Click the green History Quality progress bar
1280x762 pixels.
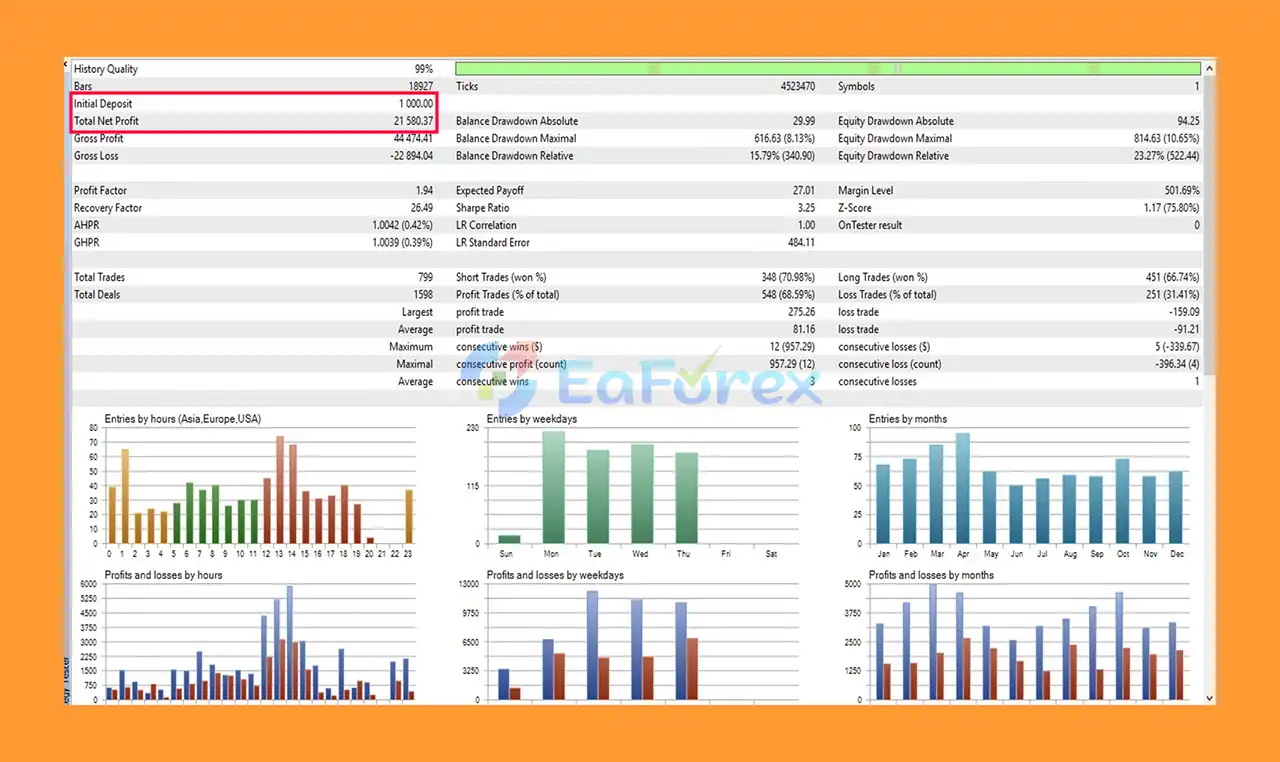827,69
